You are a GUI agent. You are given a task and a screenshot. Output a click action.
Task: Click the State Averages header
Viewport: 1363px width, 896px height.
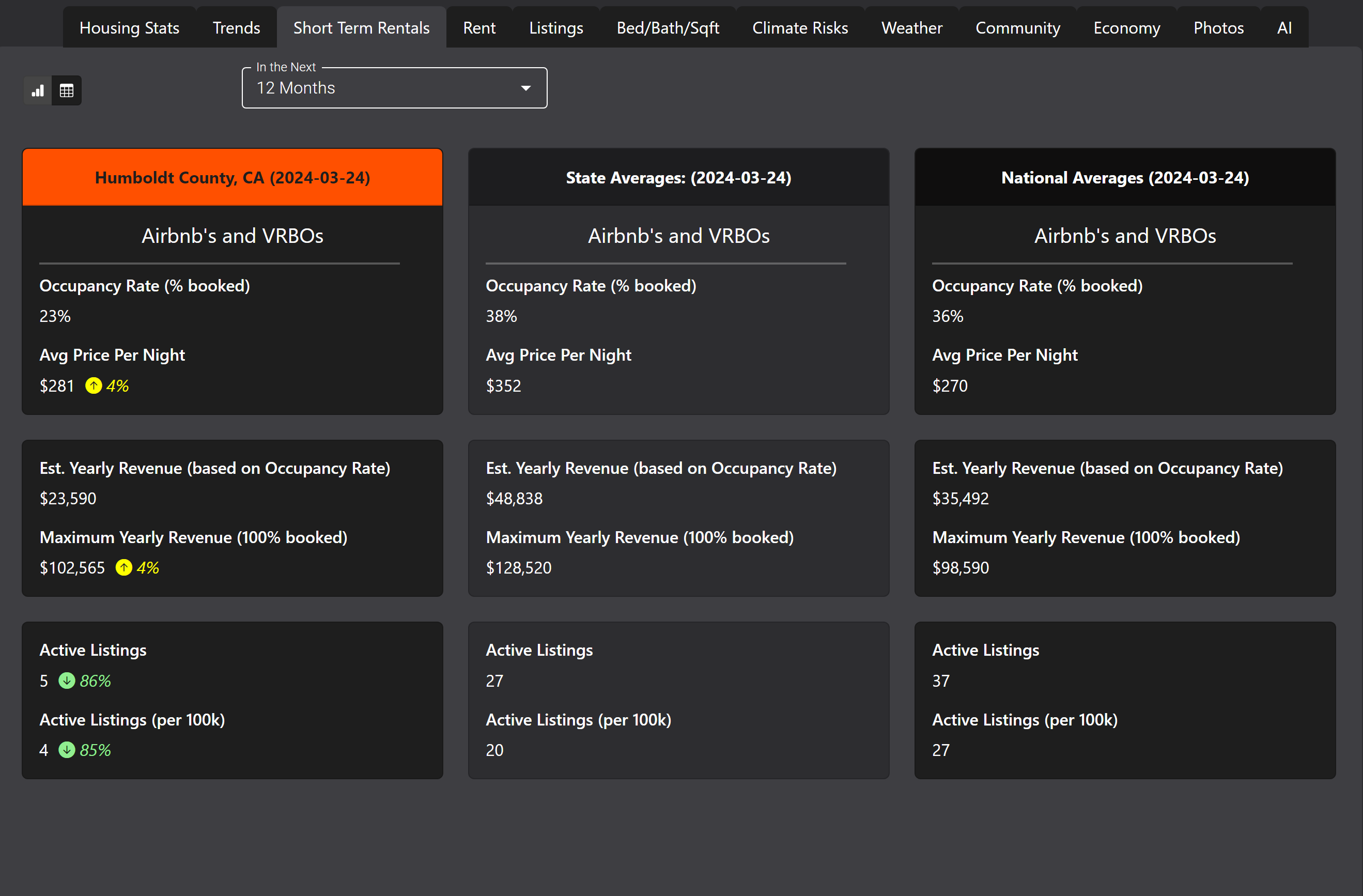point(678,178)
